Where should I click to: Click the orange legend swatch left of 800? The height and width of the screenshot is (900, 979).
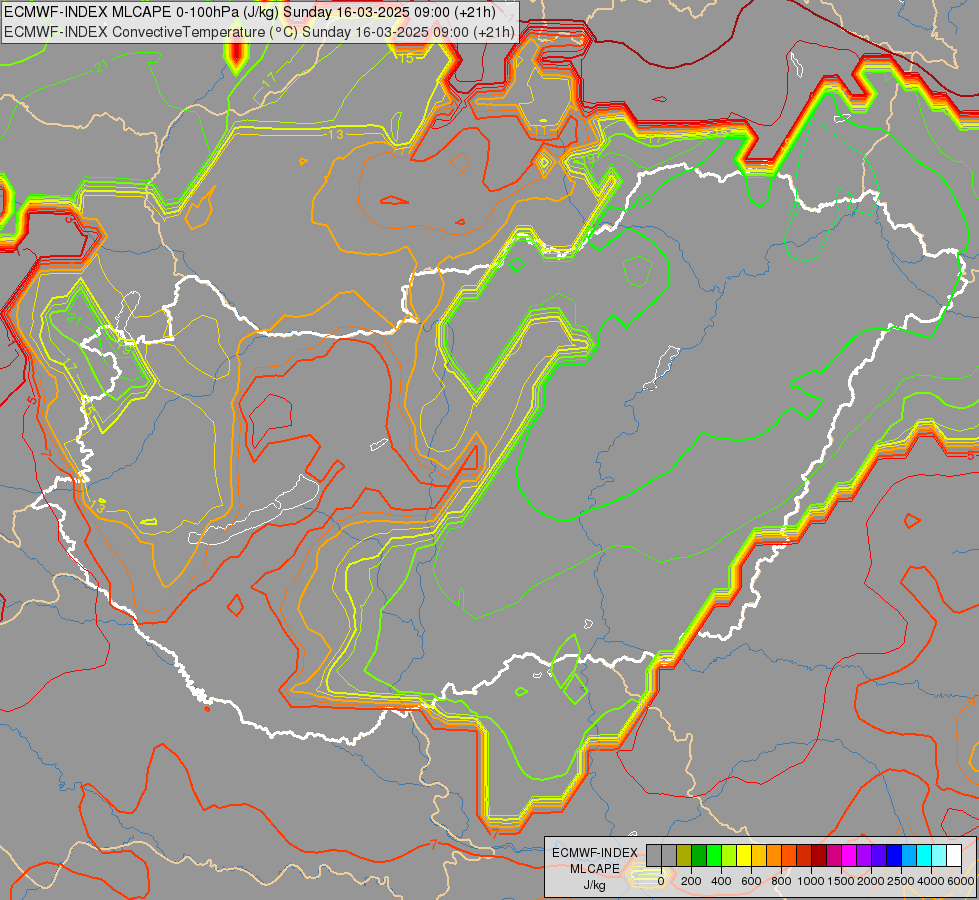click(x=774, y=855)
